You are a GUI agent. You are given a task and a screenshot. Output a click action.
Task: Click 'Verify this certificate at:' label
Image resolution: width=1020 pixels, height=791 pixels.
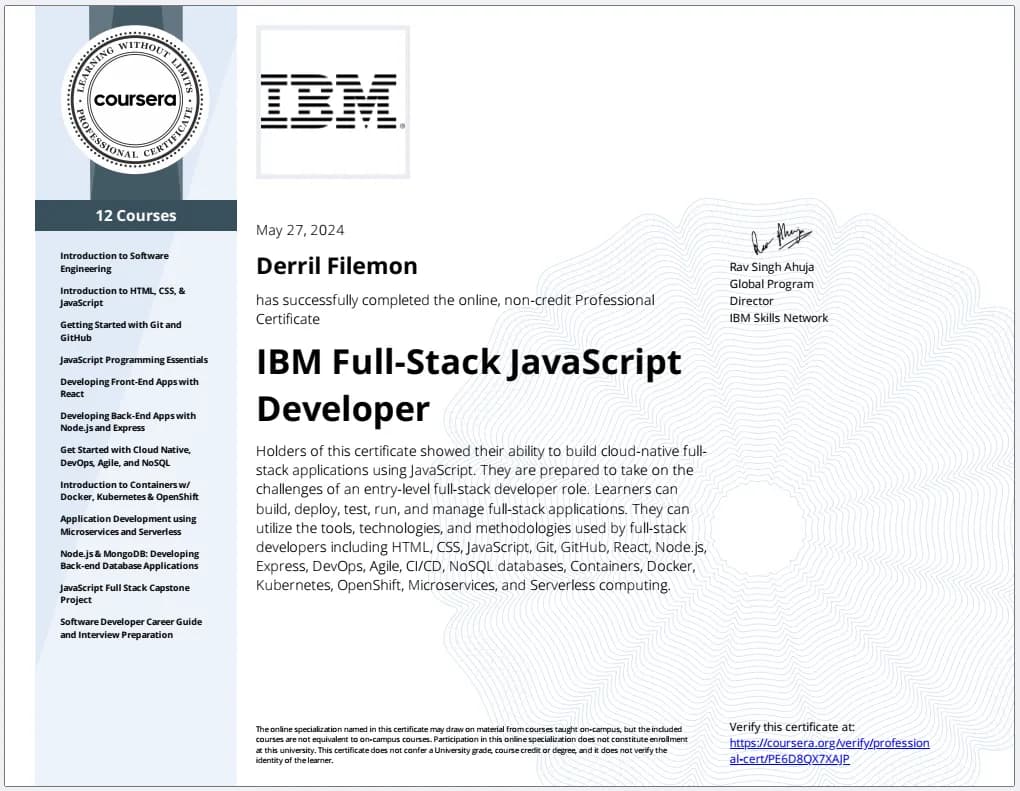coord(792,727)
